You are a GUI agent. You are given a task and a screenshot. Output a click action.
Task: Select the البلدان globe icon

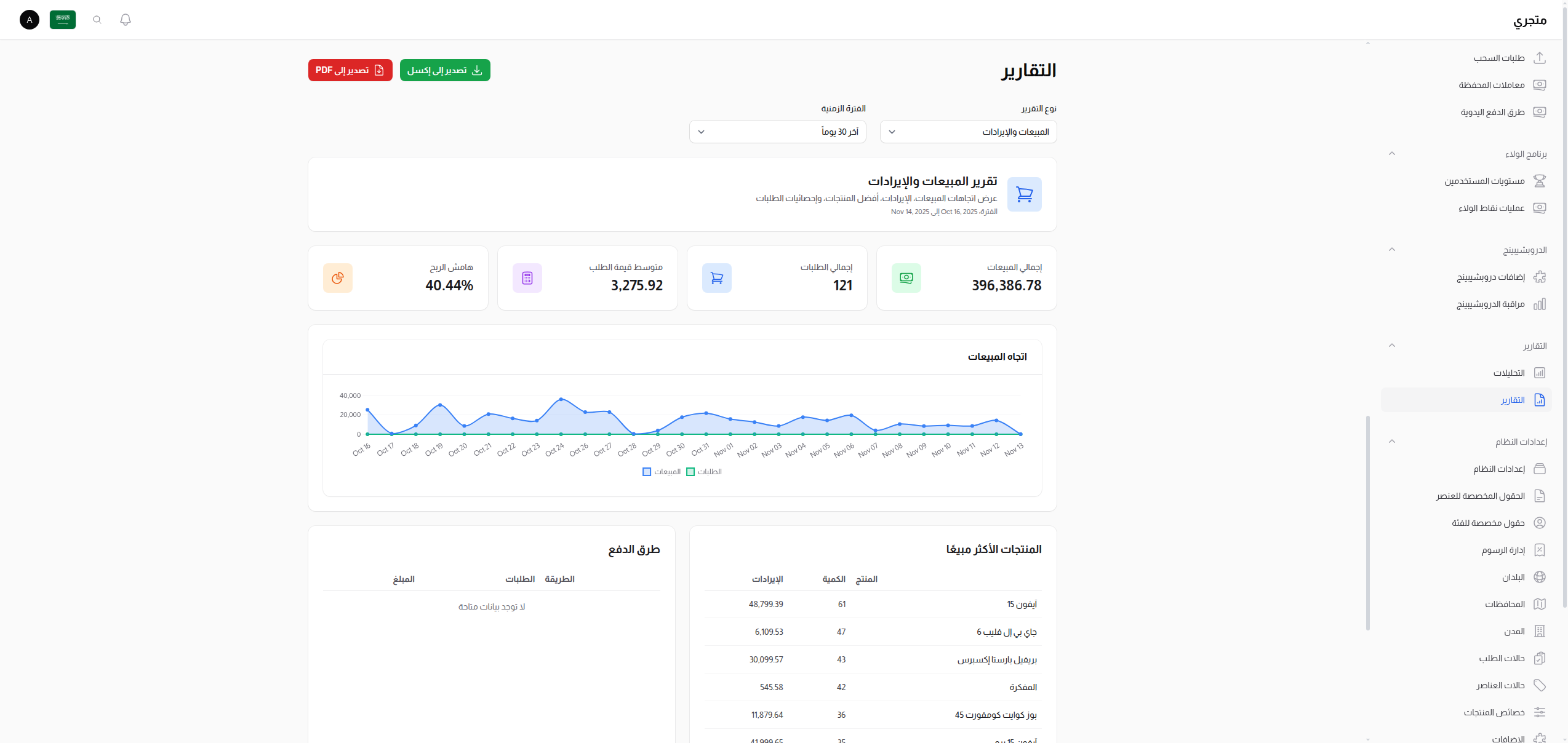[1541, 576]
